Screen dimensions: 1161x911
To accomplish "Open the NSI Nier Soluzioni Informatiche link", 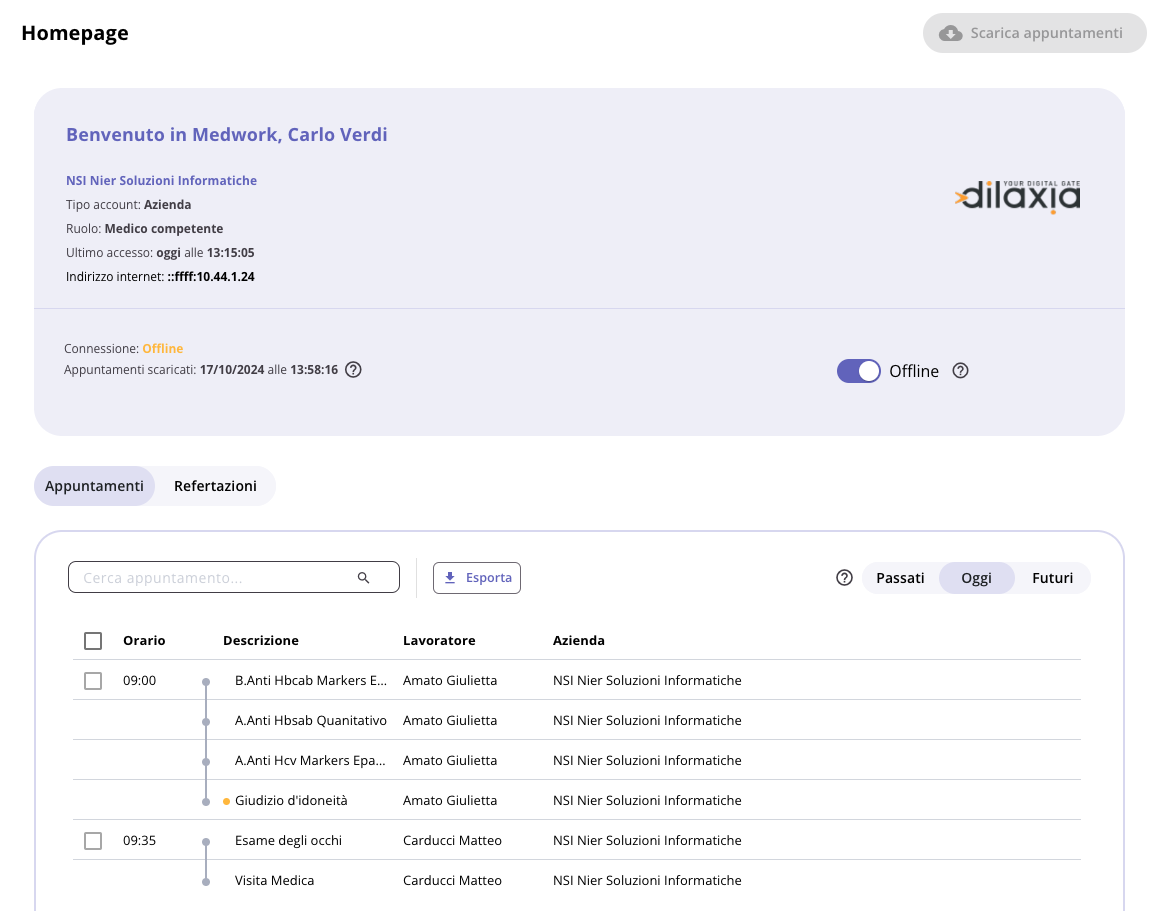I will [x=161, y=180].
